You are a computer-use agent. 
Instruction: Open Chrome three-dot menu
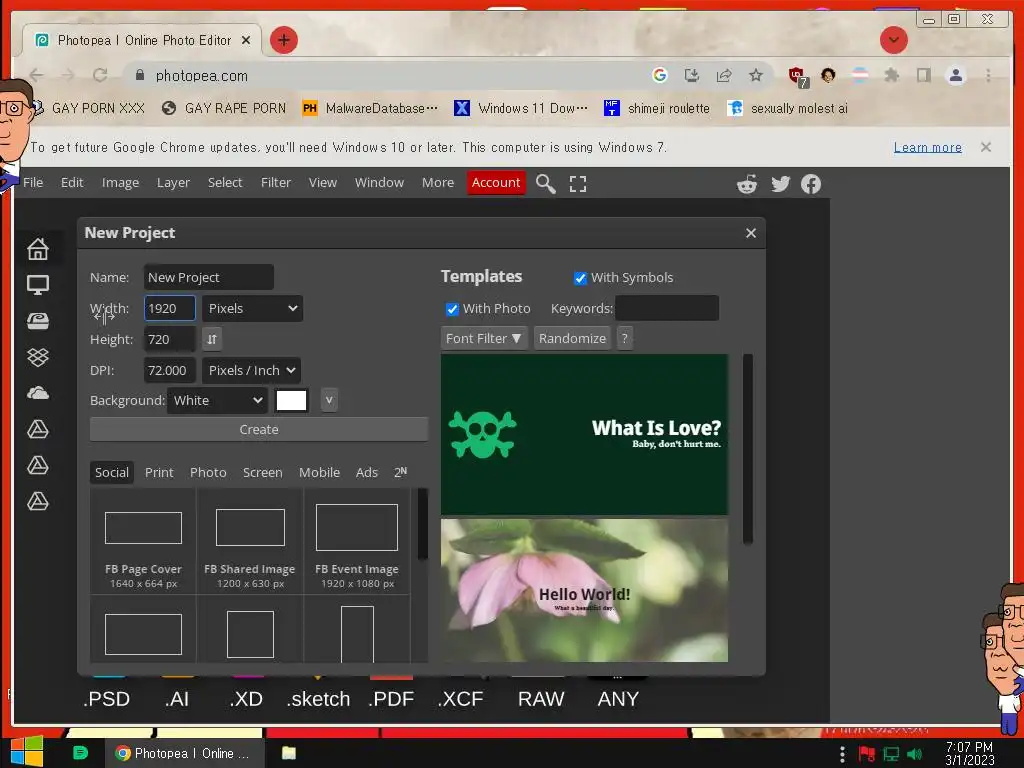coord(988,75)
